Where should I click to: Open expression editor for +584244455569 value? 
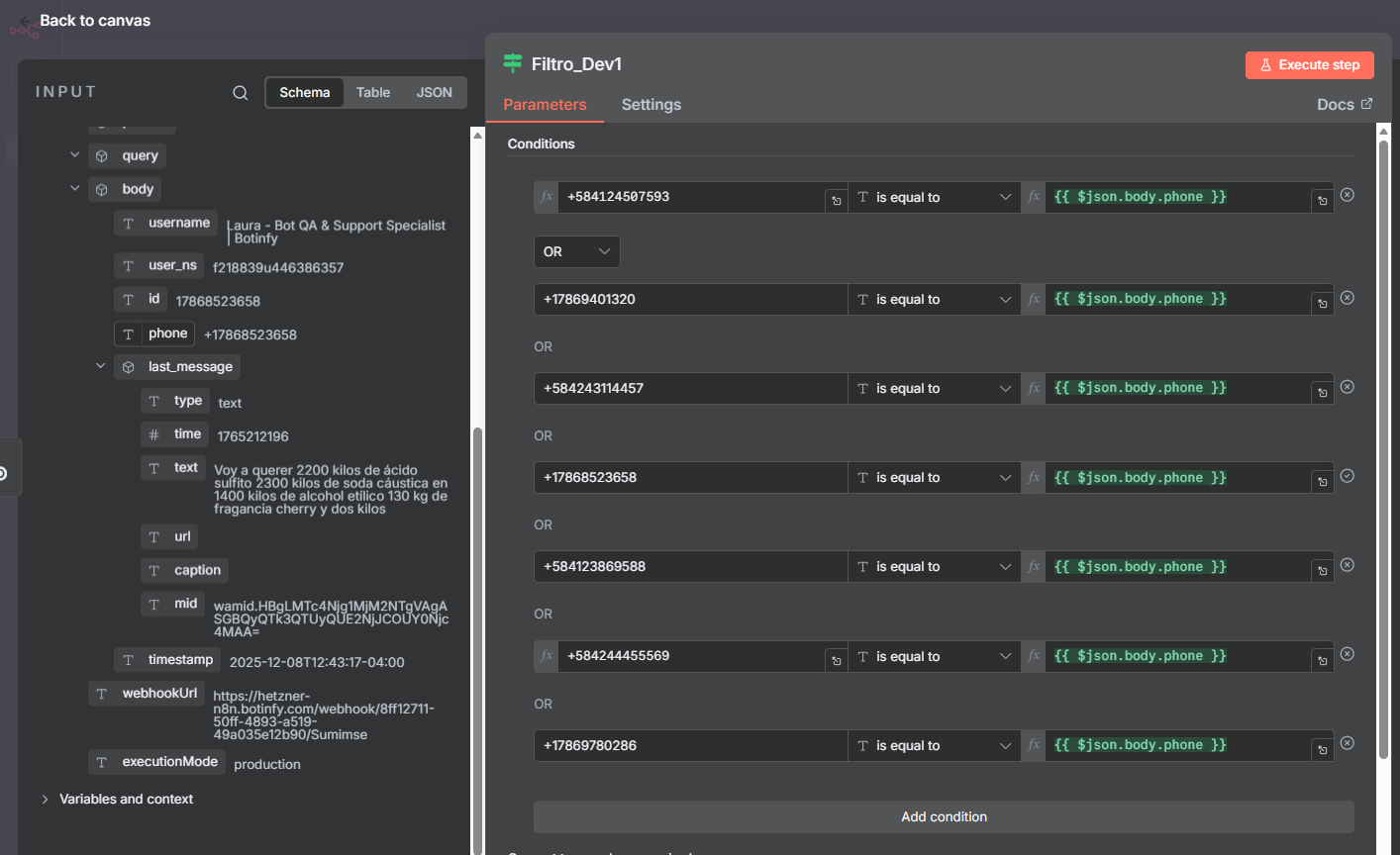(836, 660)
